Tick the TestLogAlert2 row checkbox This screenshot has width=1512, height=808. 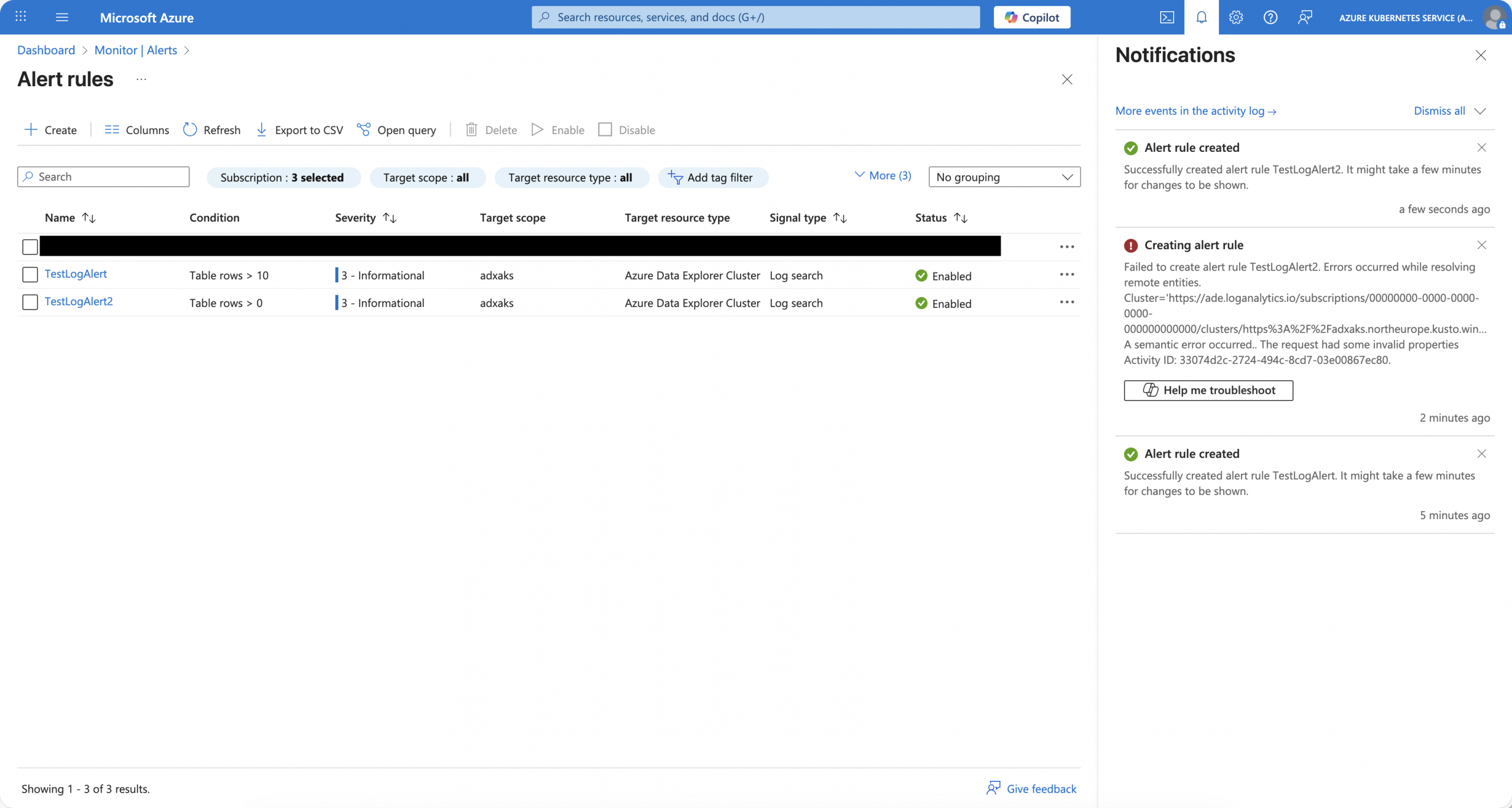[30, 302]
